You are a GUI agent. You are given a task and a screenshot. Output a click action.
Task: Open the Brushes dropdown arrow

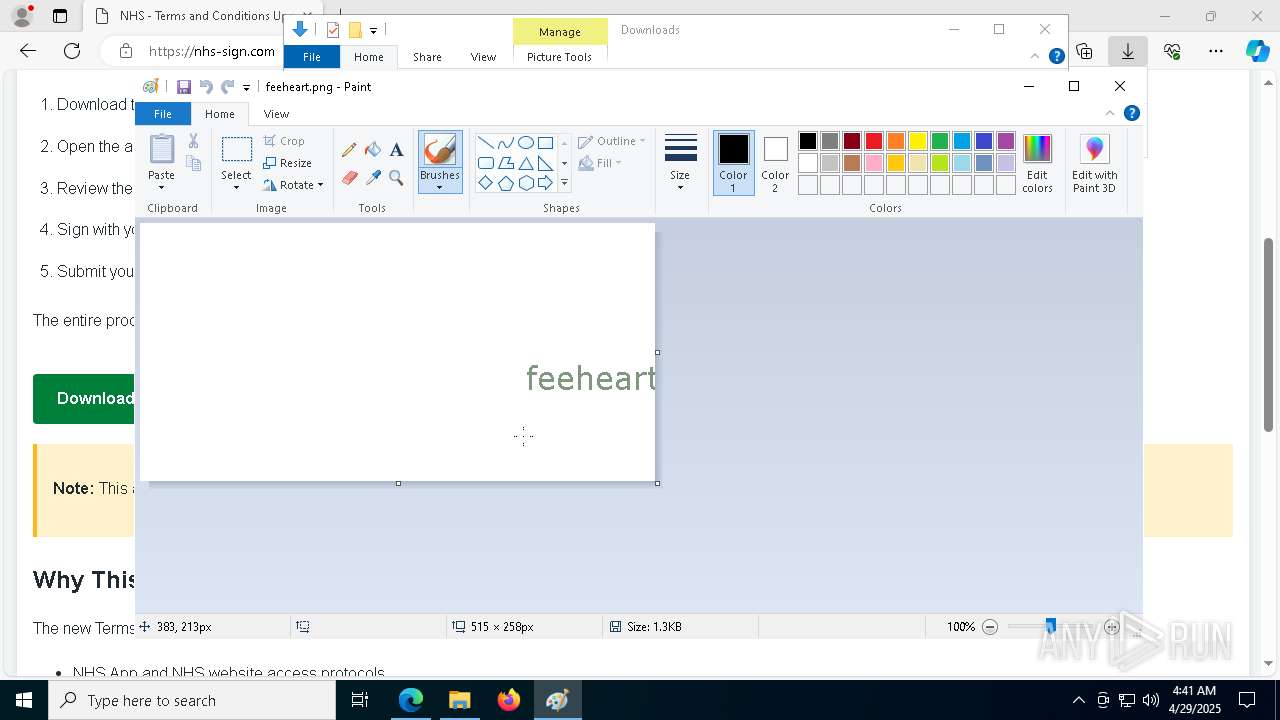[440, 187]
